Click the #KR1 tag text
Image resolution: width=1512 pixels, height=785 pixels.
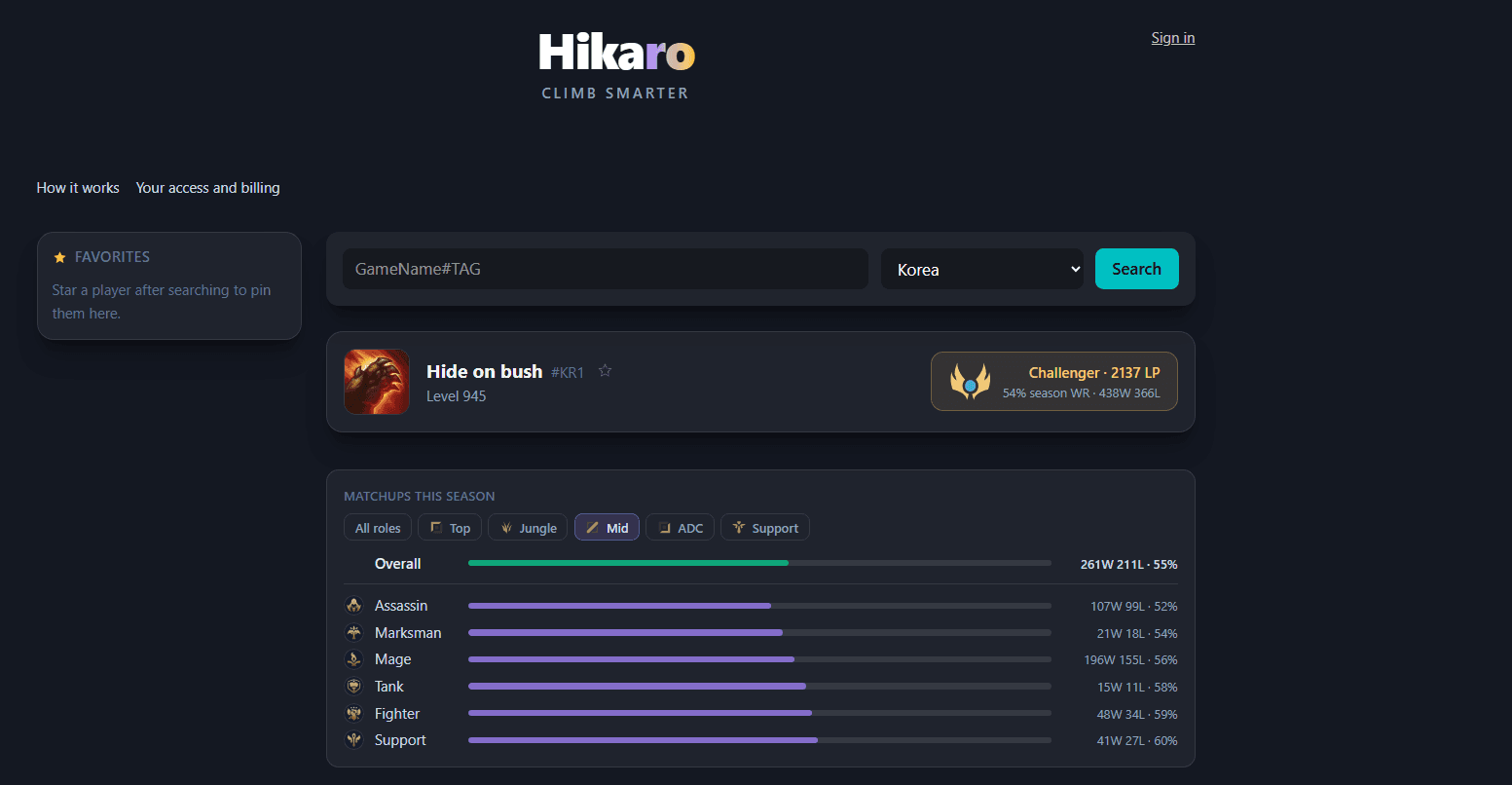(568, 373)
